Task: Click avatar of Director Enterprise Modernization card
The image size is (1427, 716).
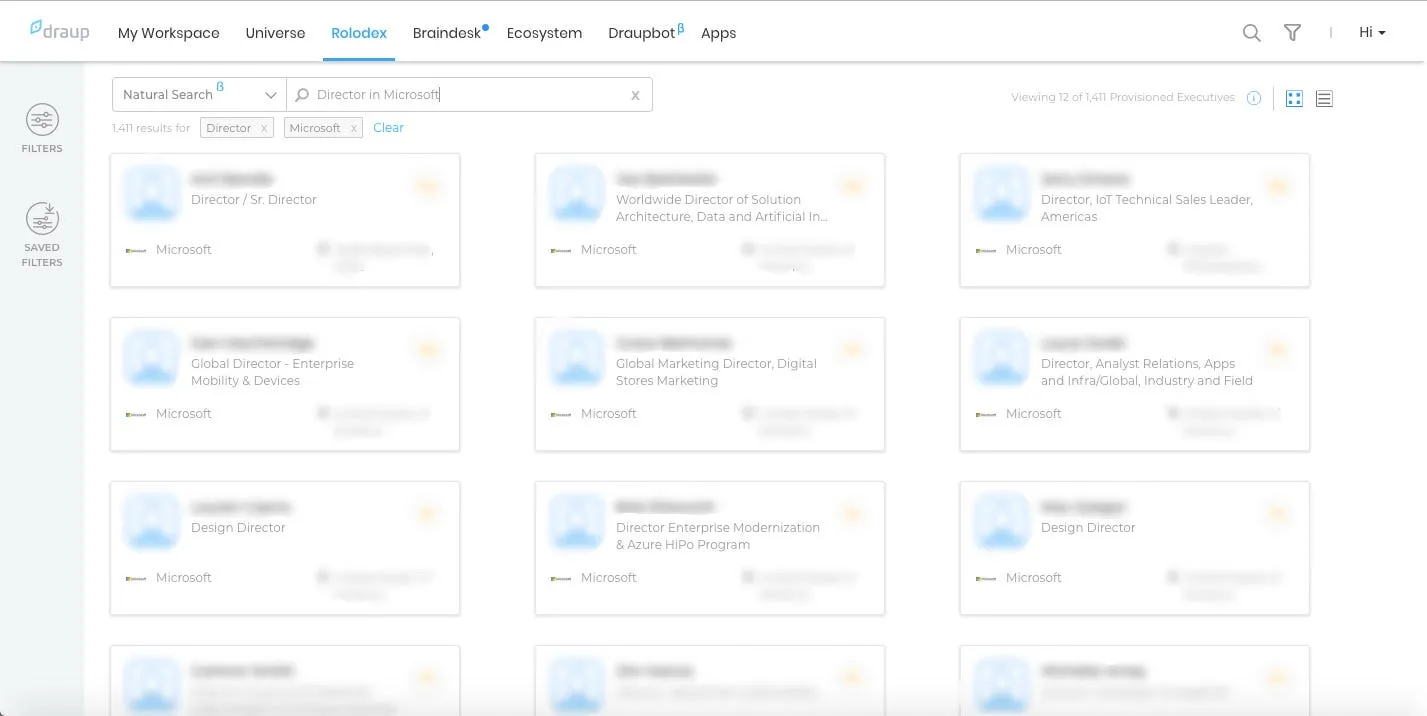Action: pyautogui.click(x=577, y=521)
